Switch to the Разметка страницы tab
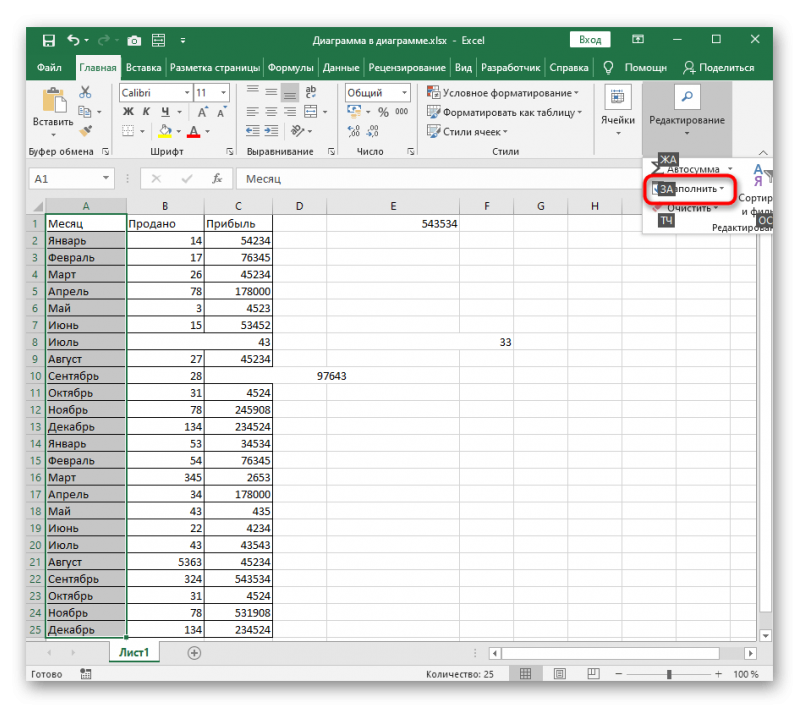 coord(215,67)
